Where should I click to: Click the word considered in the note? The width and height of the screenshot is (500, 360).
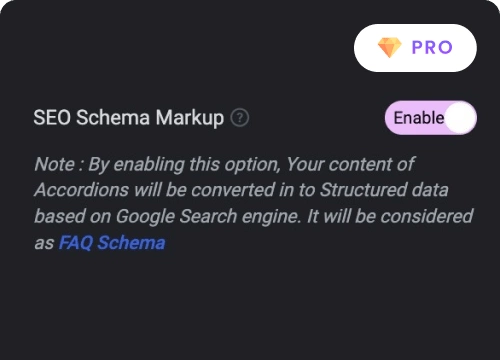click(x=427, y=216)
